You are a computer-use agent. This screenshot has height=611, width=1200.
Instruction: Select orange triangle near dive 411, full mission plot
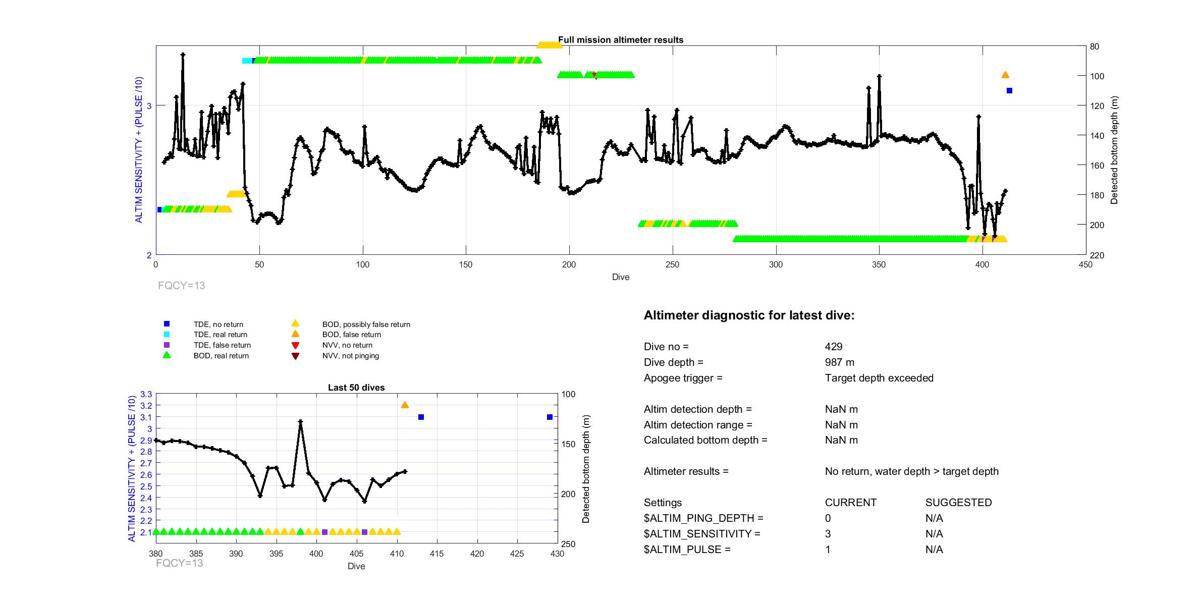click(1005, 75)
